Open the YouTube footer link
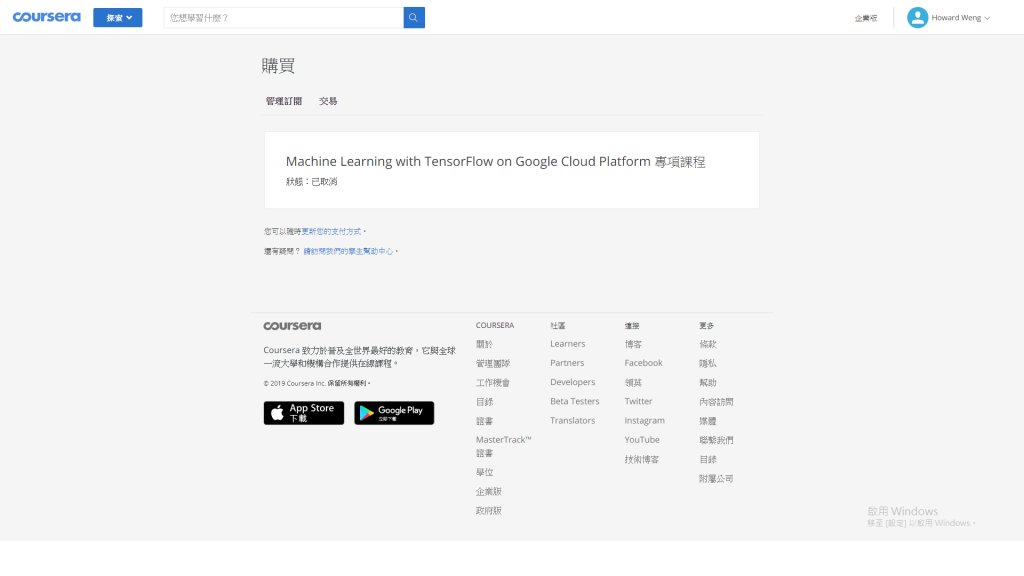This screenshot has height=576, width=1024. click(641, 440)
